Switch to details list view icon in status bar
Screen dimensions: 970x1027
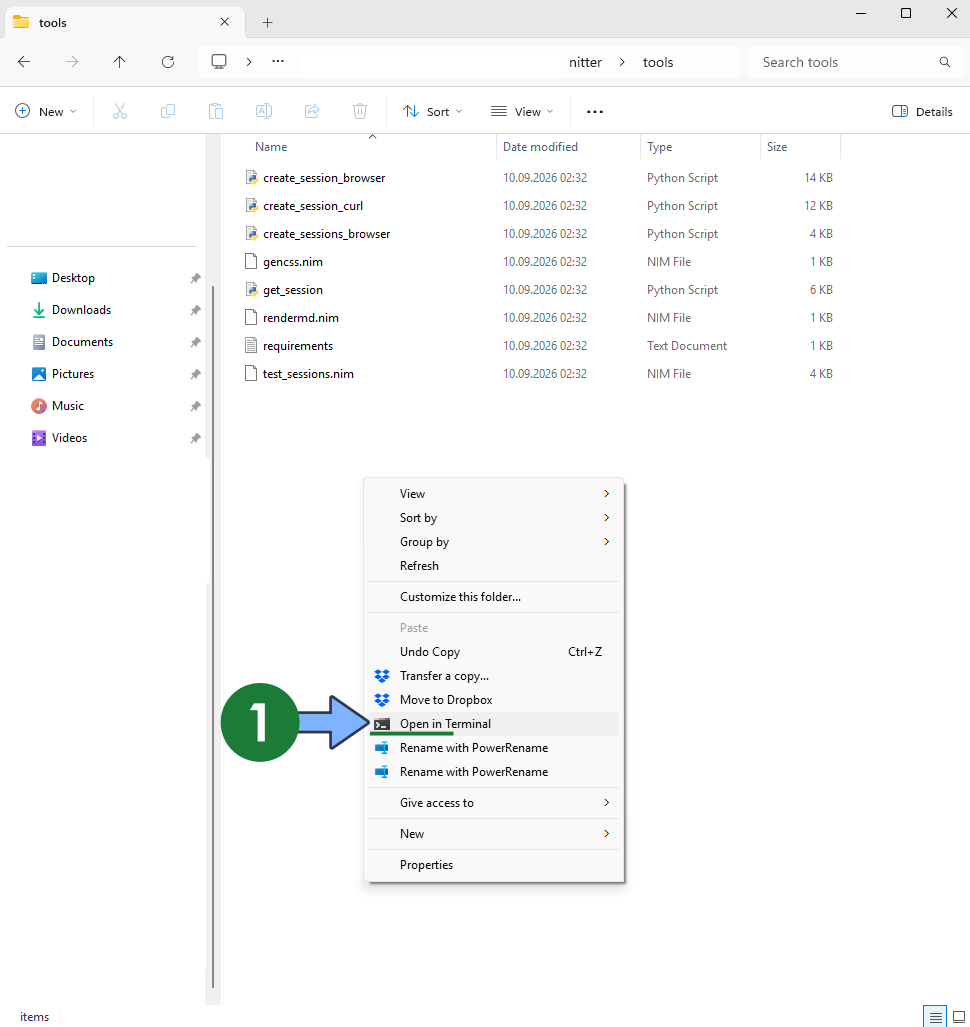click(935, 1017)
